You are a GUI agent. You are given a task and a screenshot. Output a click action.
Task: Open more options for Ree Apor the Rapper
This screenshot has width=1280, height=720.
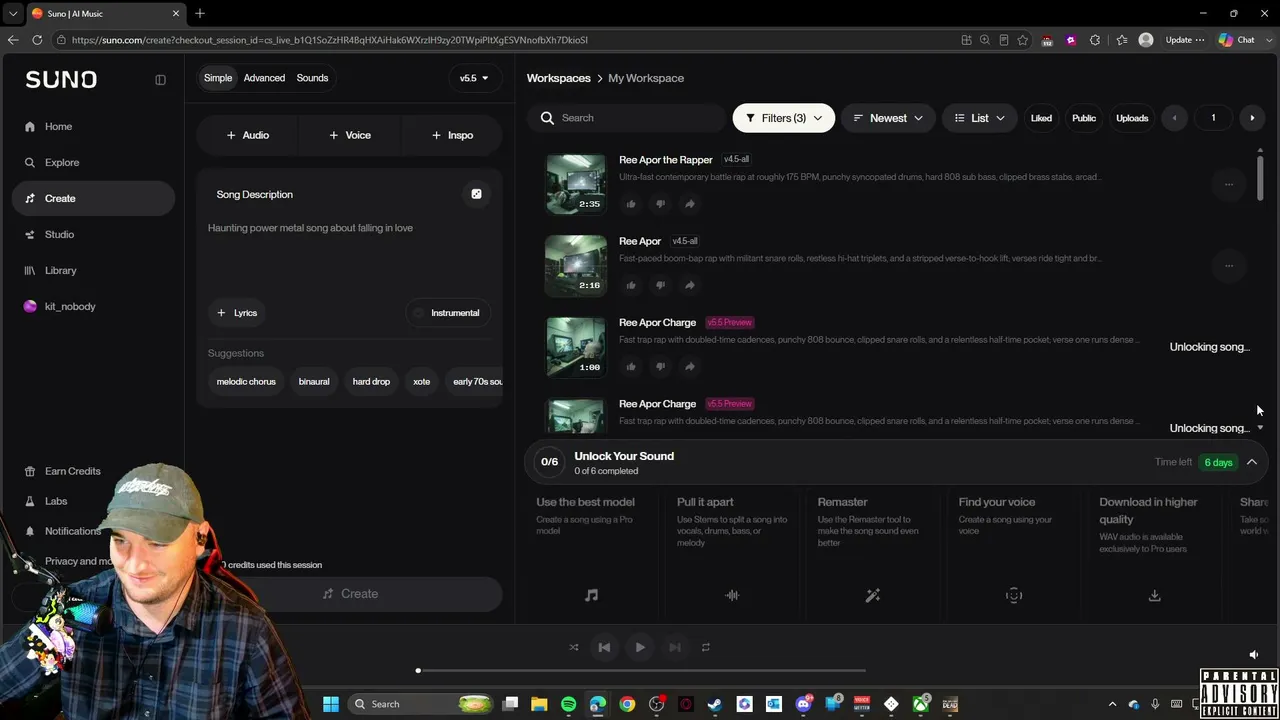click(1229, 184)
